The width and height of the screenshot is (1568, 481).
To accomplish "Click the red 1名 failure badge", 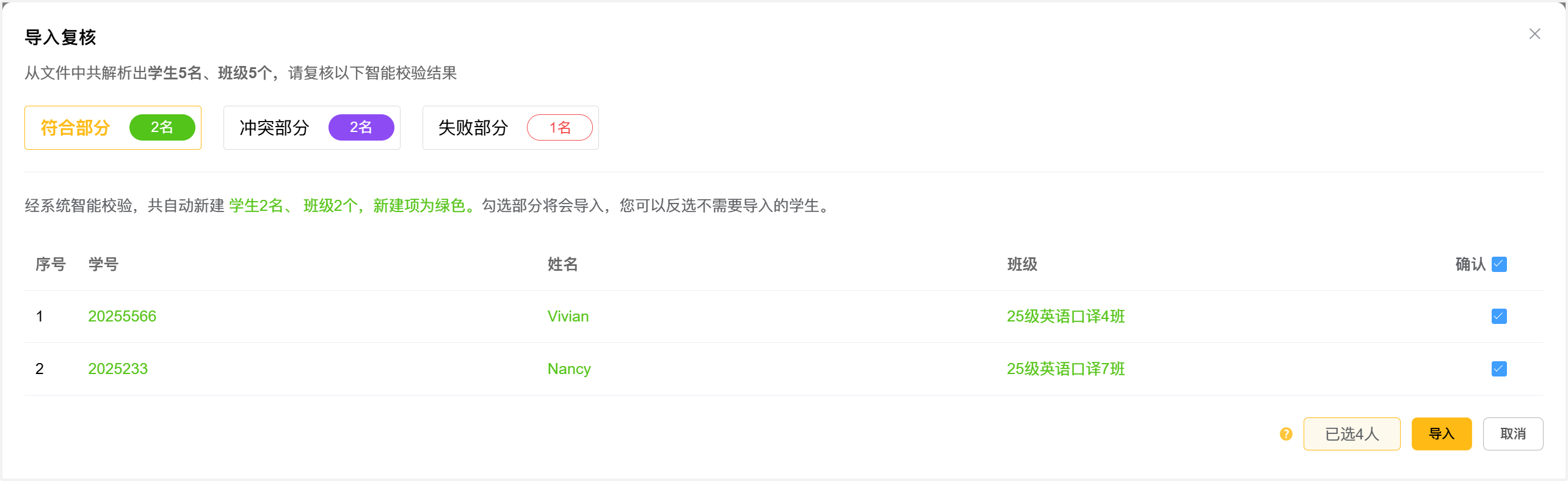I will (559, 127).
